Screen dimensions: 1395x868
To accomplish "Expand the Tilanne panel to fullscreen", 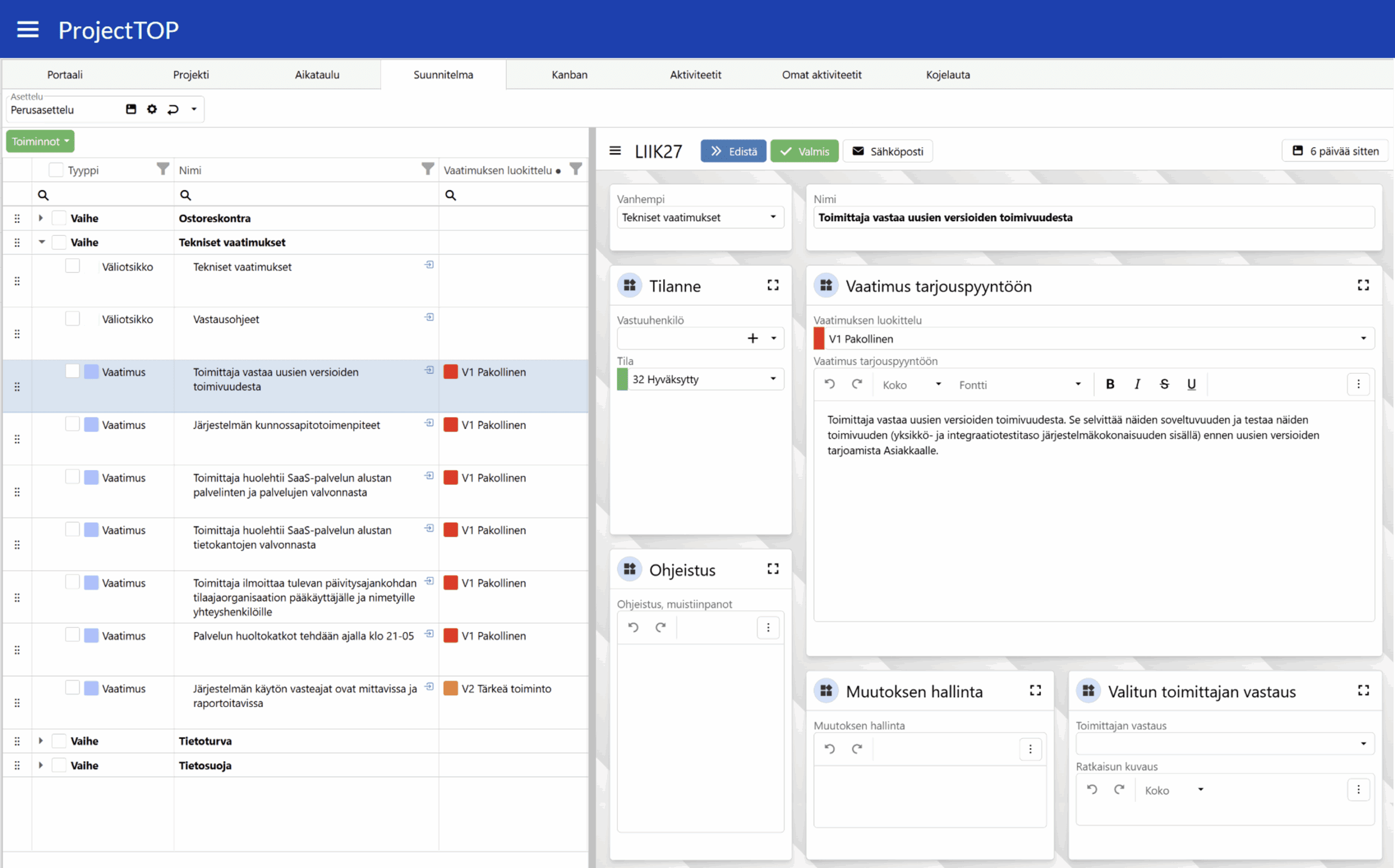I will point(773,286).
